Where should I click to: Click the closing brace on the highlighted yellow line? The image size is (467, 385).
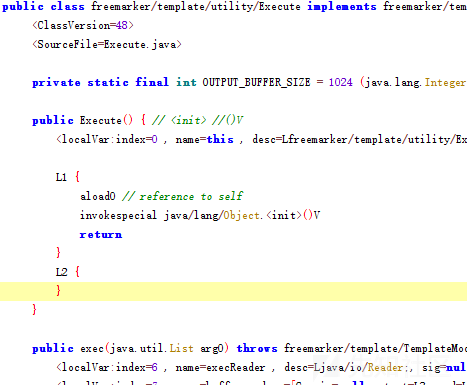click(59, 291)
